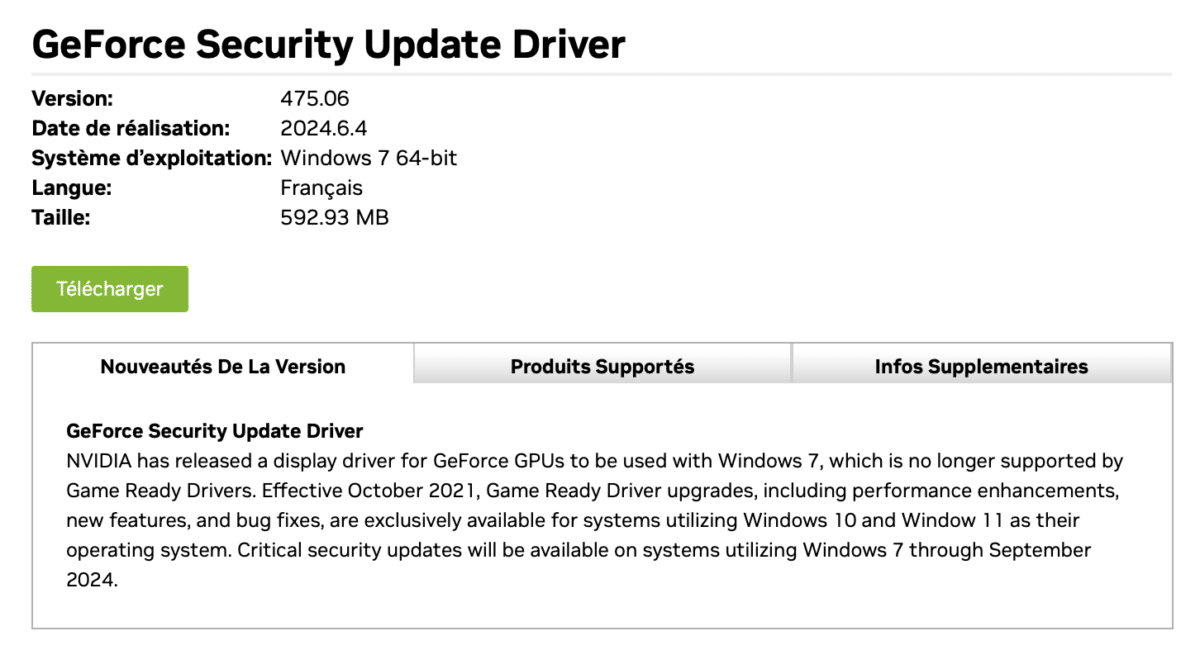Image resolution: width=1200 pixels, height=669 pixels.
Task: Switch to the Produits Supportés tab
Action: point(602,366)
